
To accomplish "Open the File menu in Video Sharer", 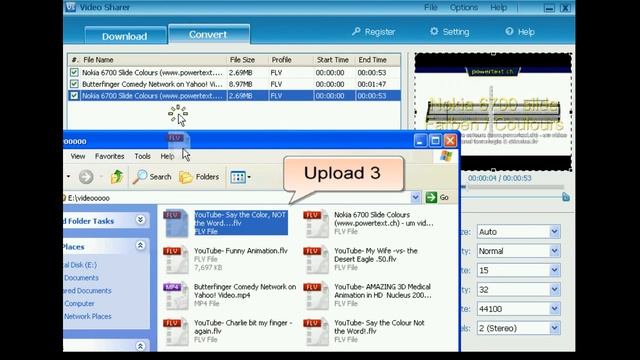I will (x=431, y=7).
